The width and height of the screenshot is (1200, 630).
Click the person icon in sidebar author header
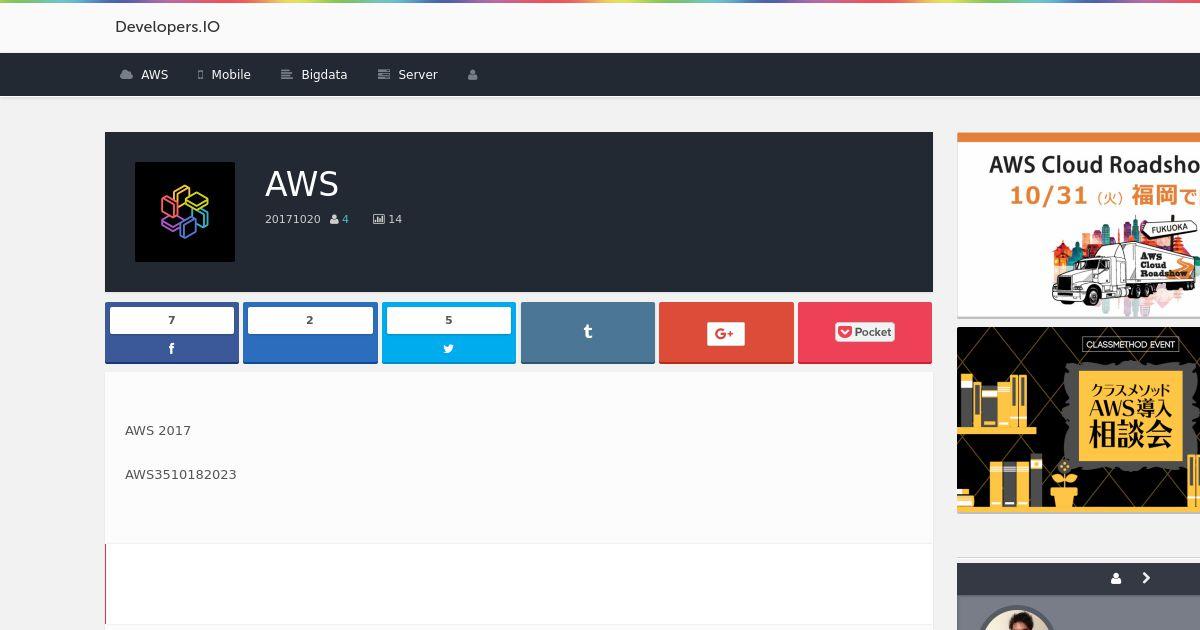[x=1116, y=578]
